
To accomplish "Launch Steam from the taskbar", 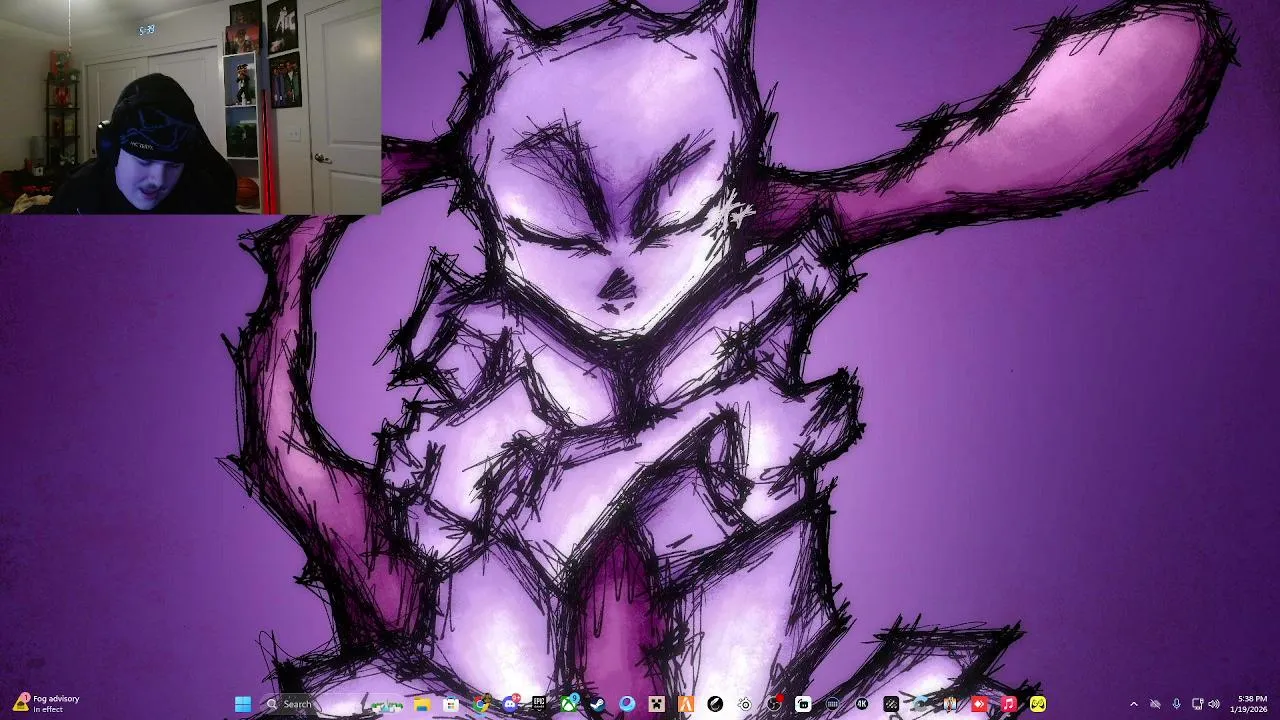I will (x=597, y=704).
